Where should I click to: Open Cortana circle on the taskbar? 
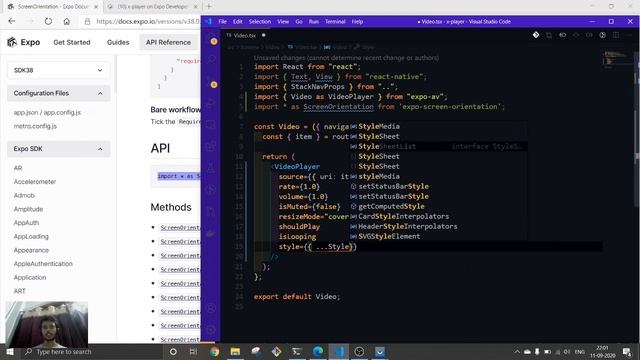tap(173, 351)
